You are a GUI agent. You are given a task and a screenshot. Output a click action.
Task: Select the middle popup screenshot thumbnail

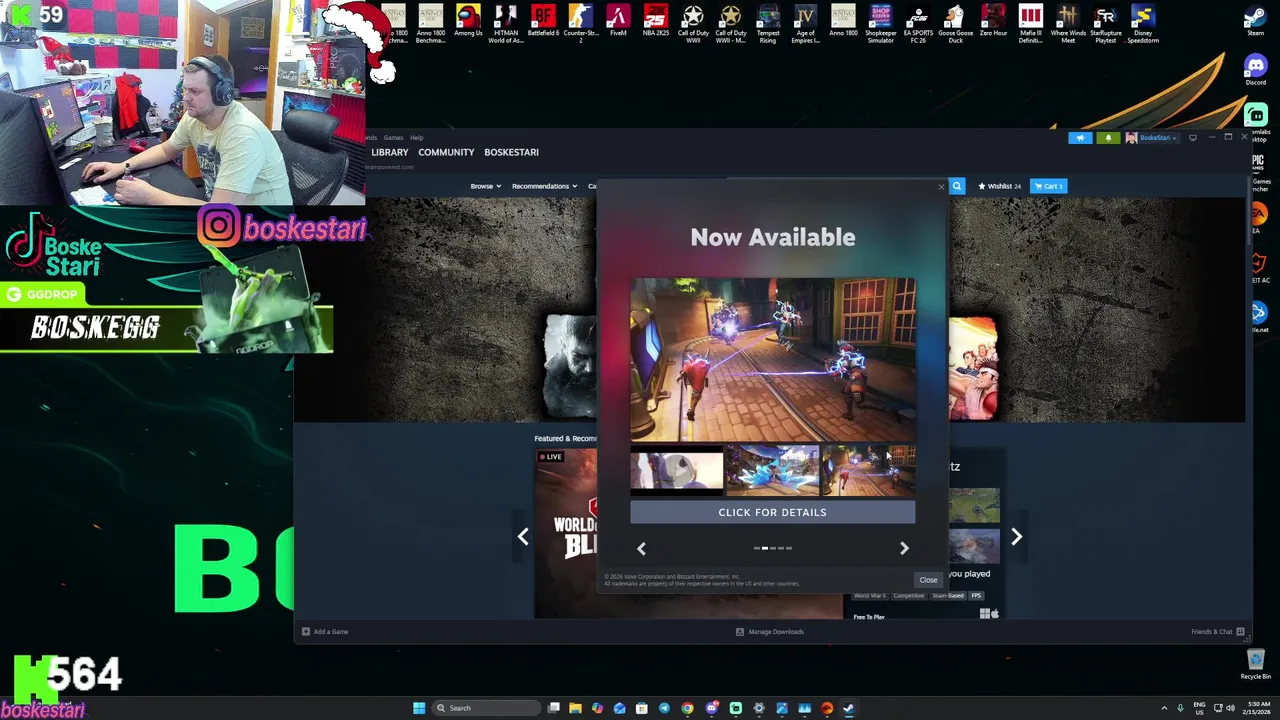(772, 471)
